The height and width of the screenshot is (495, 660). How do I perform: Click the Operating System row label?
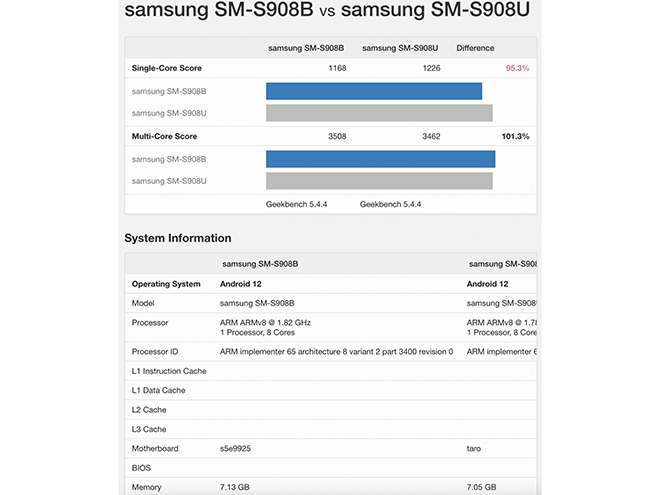click(166, 284)
